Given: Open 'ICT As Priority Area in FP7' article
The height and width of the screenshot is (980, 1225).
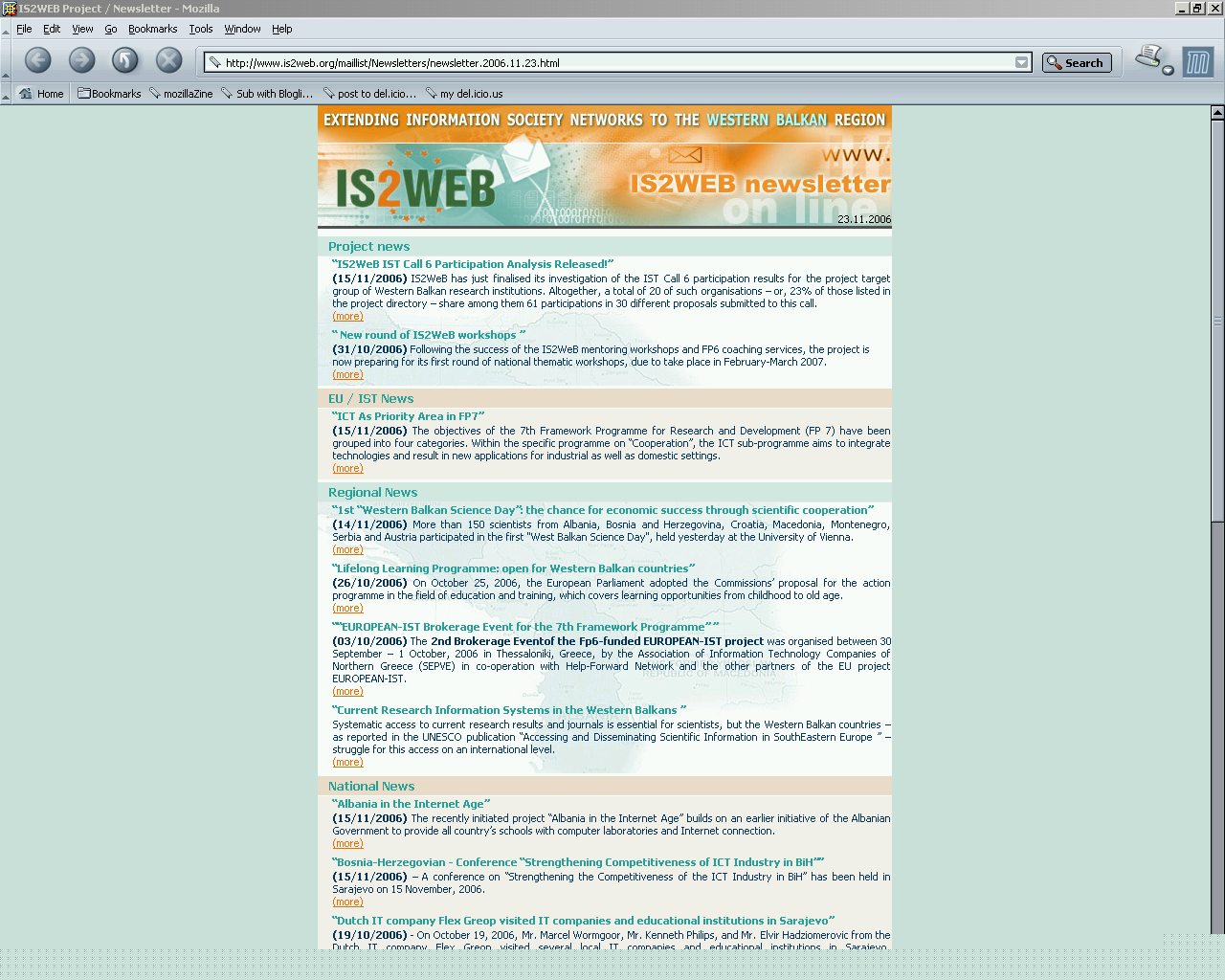Looking at the screenshot, I should click(x=409, y=416).
